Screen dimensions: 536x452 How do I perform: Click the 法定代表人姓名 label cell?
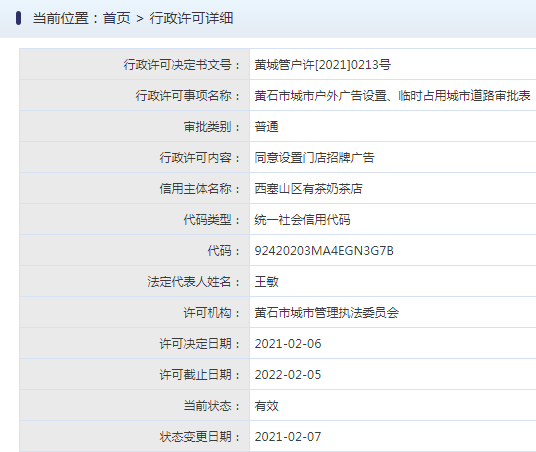pyautogui.click(x=135, y=281)
